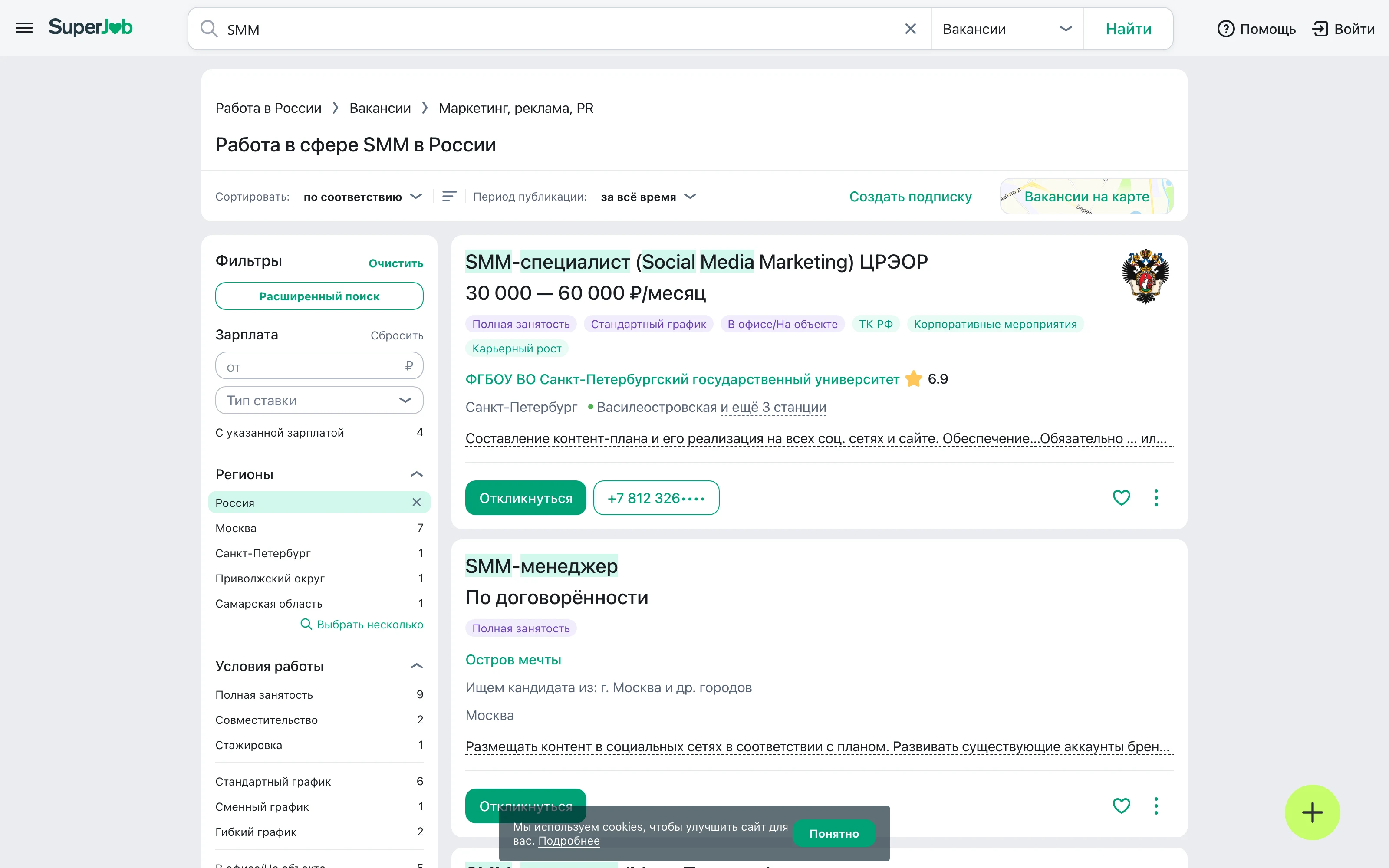Viewport: 1389px width, 868px height.
Task: Open SMM-специалист ЦРЭОР vacancy title
Action: (696, 262)
